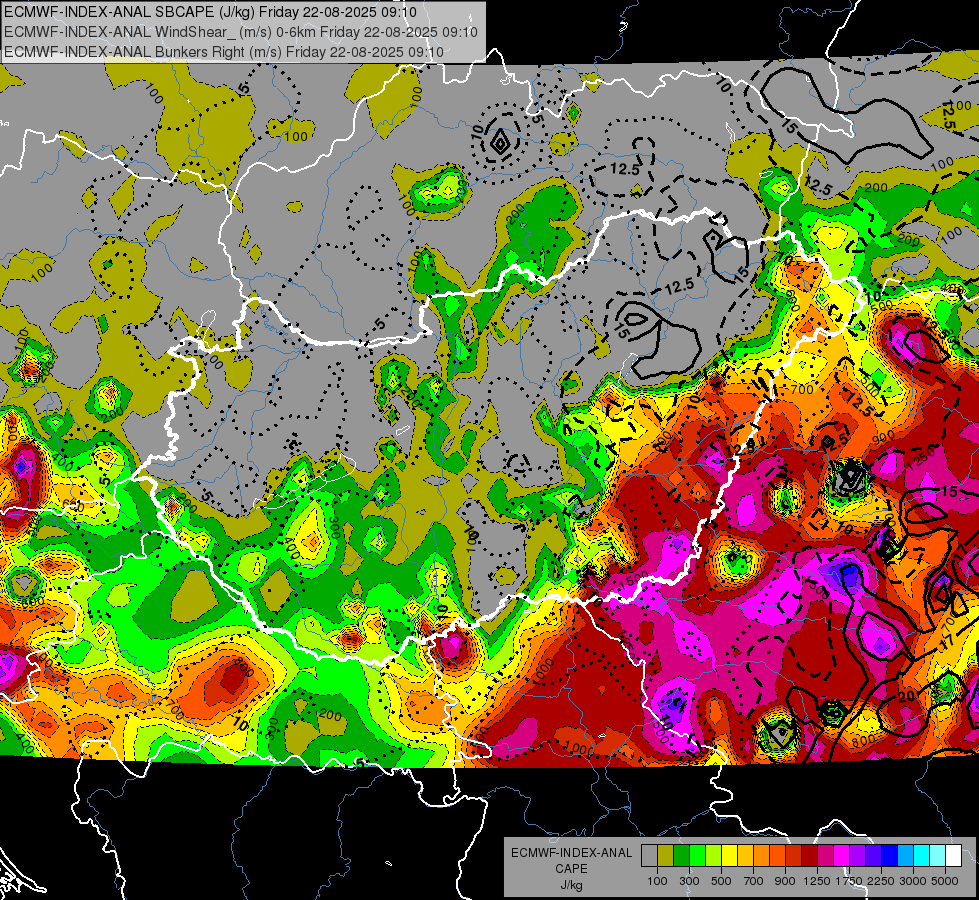
Task: Pick the bright magenta legend swatch
Action: click(x=842, y=856)
